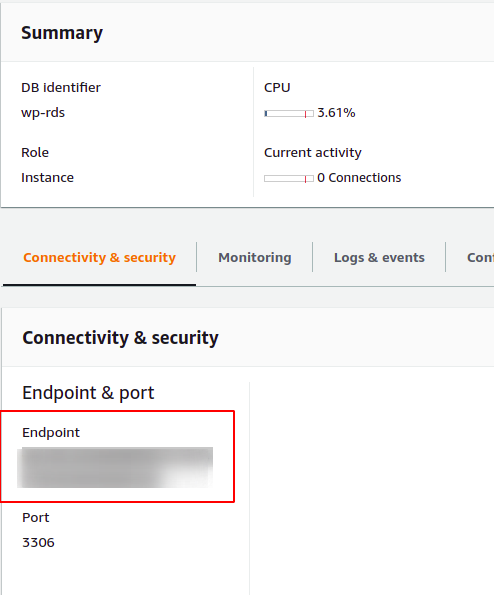
Task: Click the Port field label
Action: click(x=36, y=518)
